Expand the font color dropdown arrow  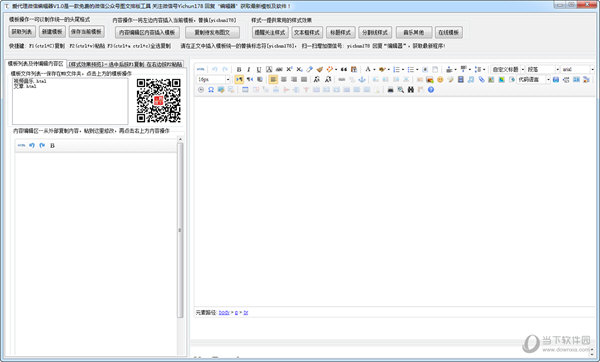(374, 70)
